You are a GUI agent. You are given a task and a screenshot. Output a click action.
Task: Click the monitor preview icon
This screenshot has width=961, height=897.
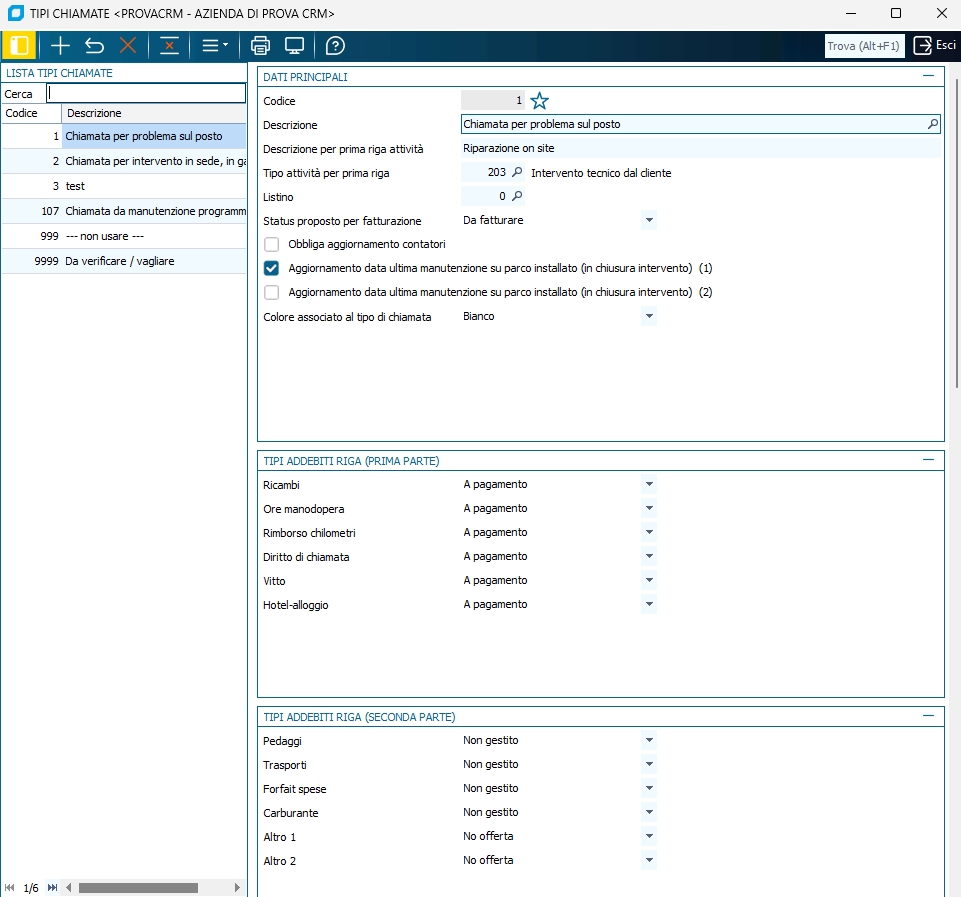coord(294,46)
